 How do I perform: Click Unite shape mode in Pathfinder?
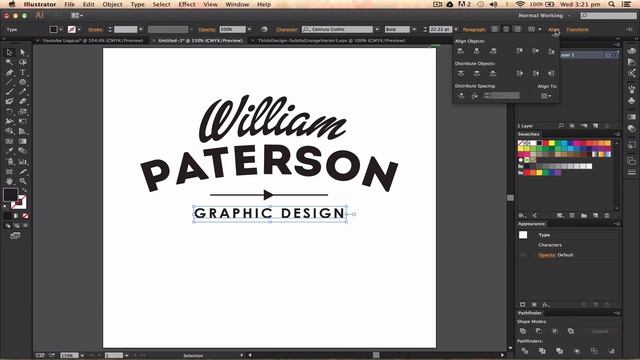[523, 331]
